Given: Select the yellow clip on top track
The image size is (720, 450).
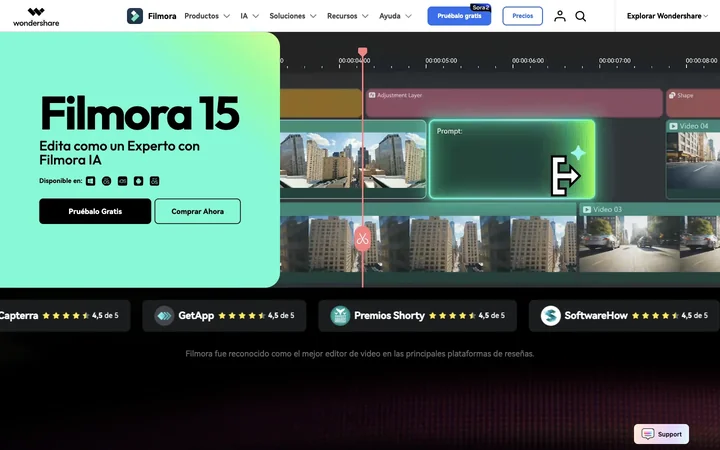Looking at the screenshot, I should pos(321,103).
